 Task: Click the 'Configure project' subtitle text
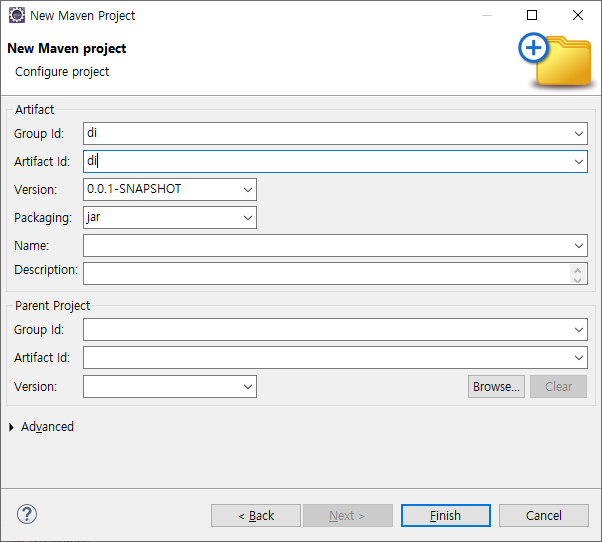click(x=62, y=72)
